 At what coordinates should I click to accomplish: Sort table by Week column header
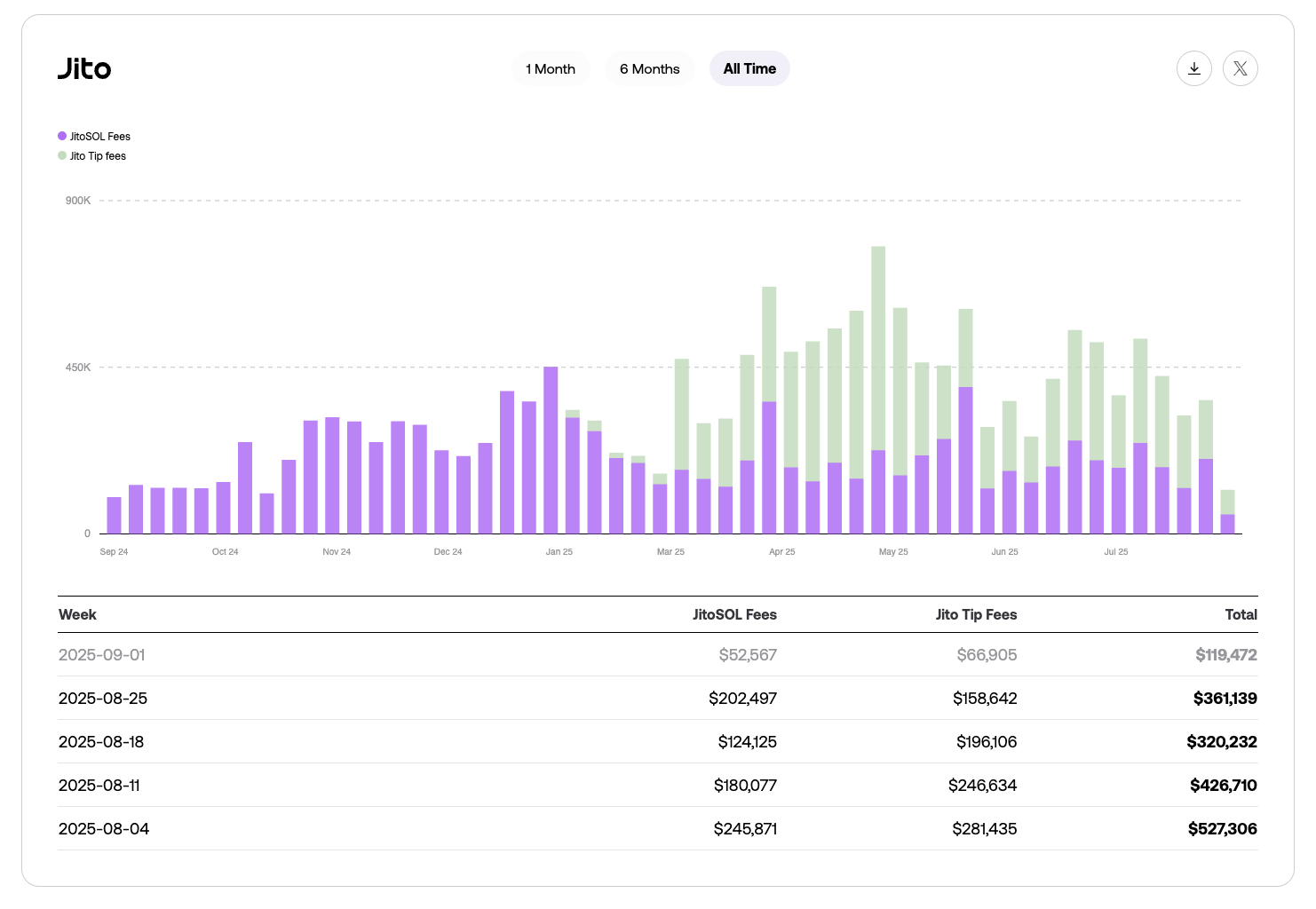tap(77, 614)
